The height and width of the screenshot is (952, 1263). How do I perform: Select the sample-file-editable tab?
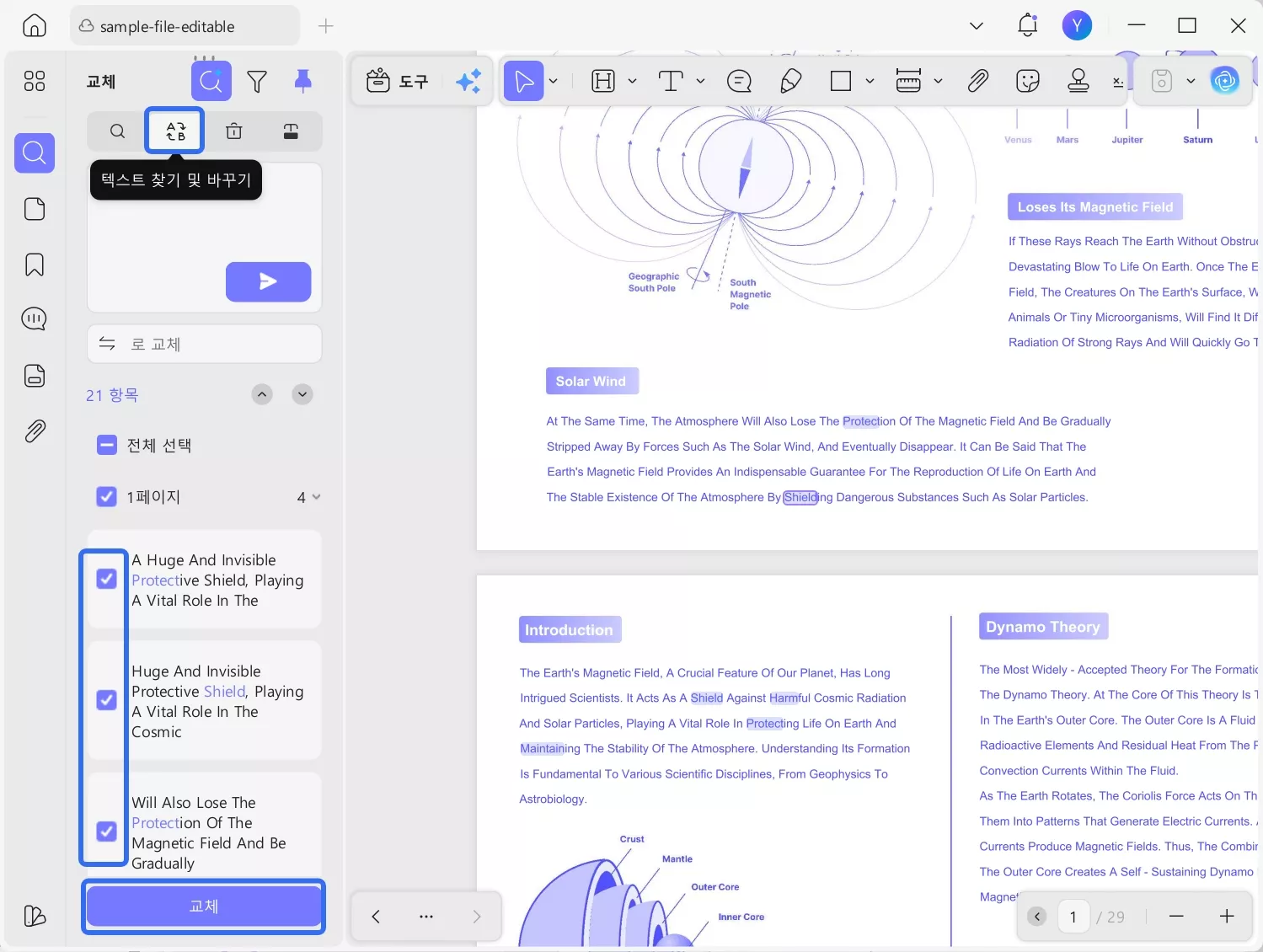(x=185, y=26)
